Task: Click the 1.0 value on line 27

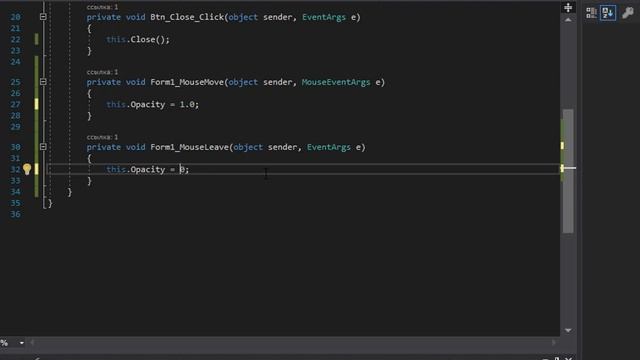Action: point(187,104)
